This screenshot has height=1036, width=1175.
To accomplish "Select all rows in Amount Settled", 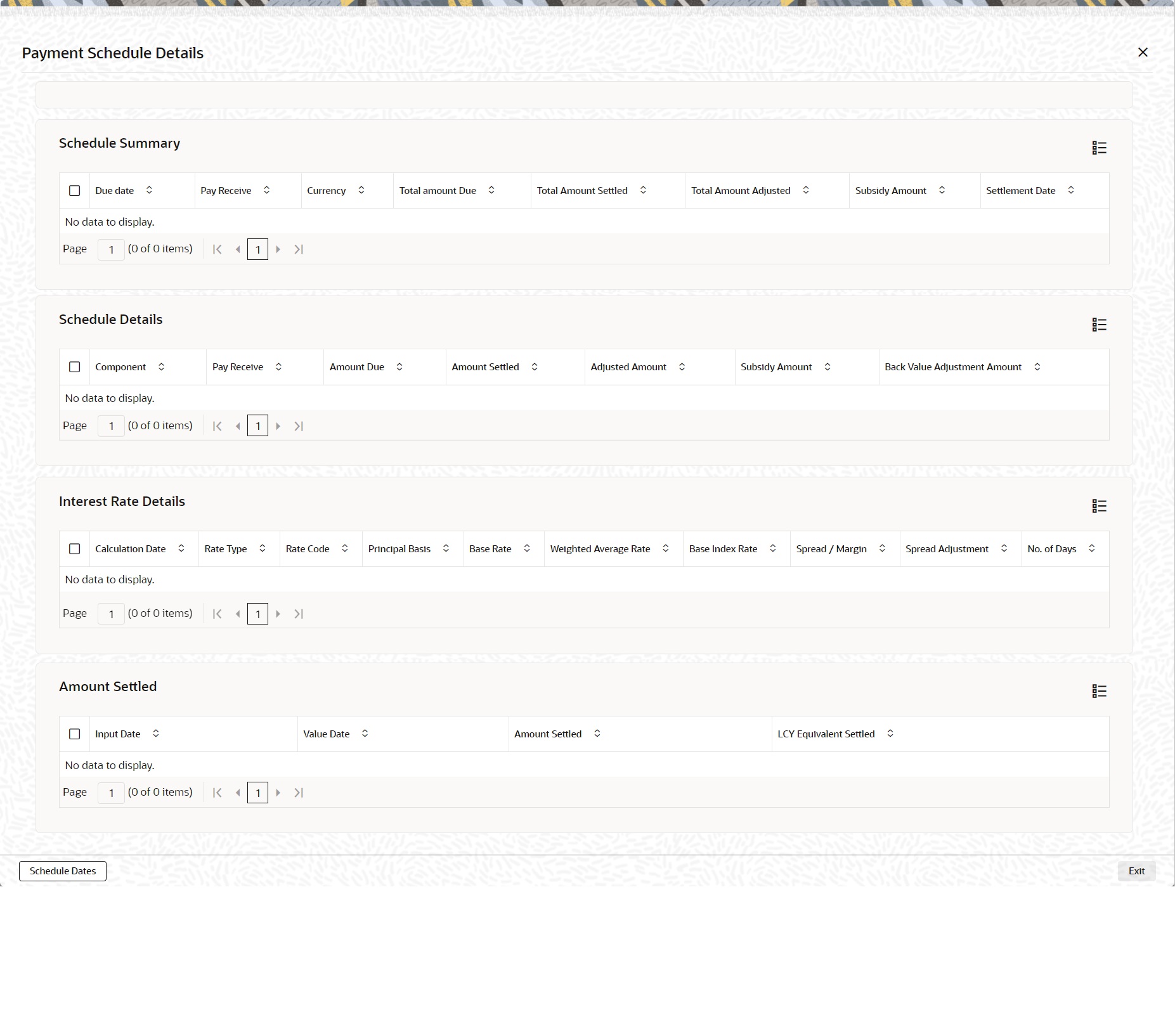I will tap(74, 734).
